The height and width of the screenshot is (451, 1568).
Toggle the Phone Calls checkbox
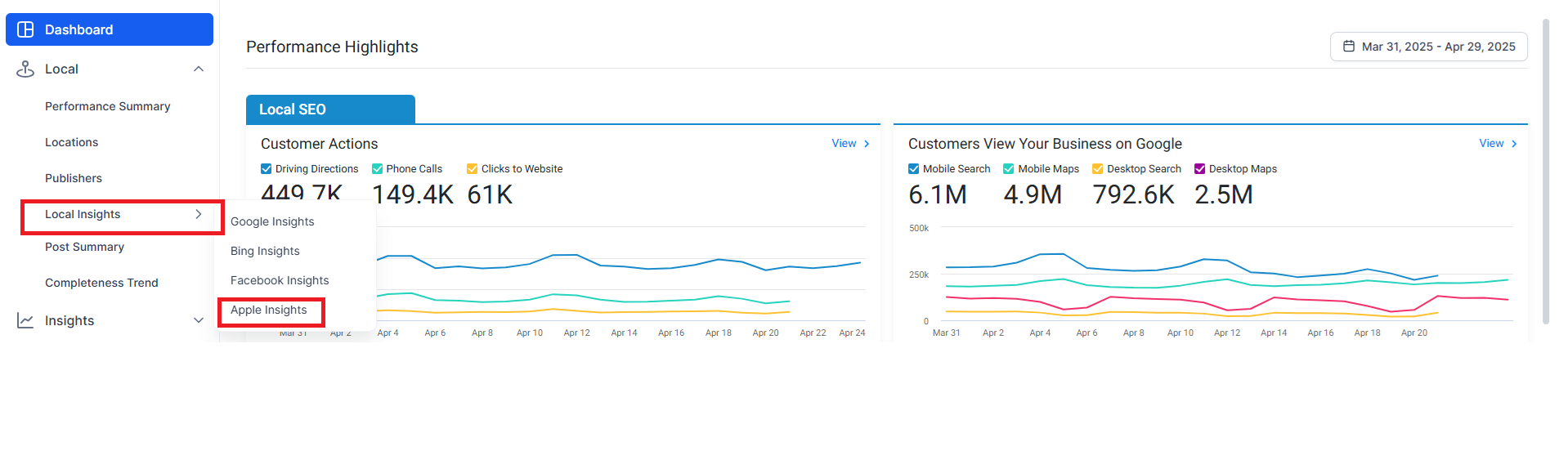377,169
